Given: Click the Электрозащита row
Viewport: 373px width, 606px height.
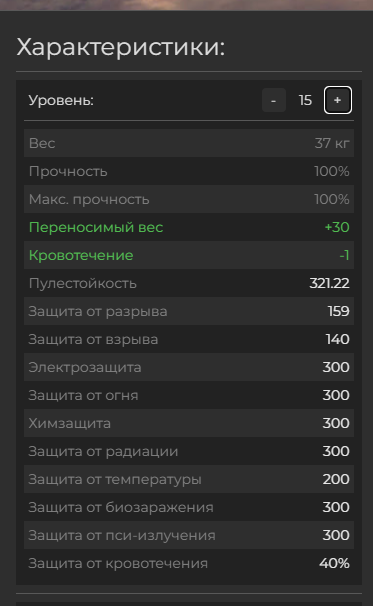Looking at the screenshot, I should tap(189, 367).
